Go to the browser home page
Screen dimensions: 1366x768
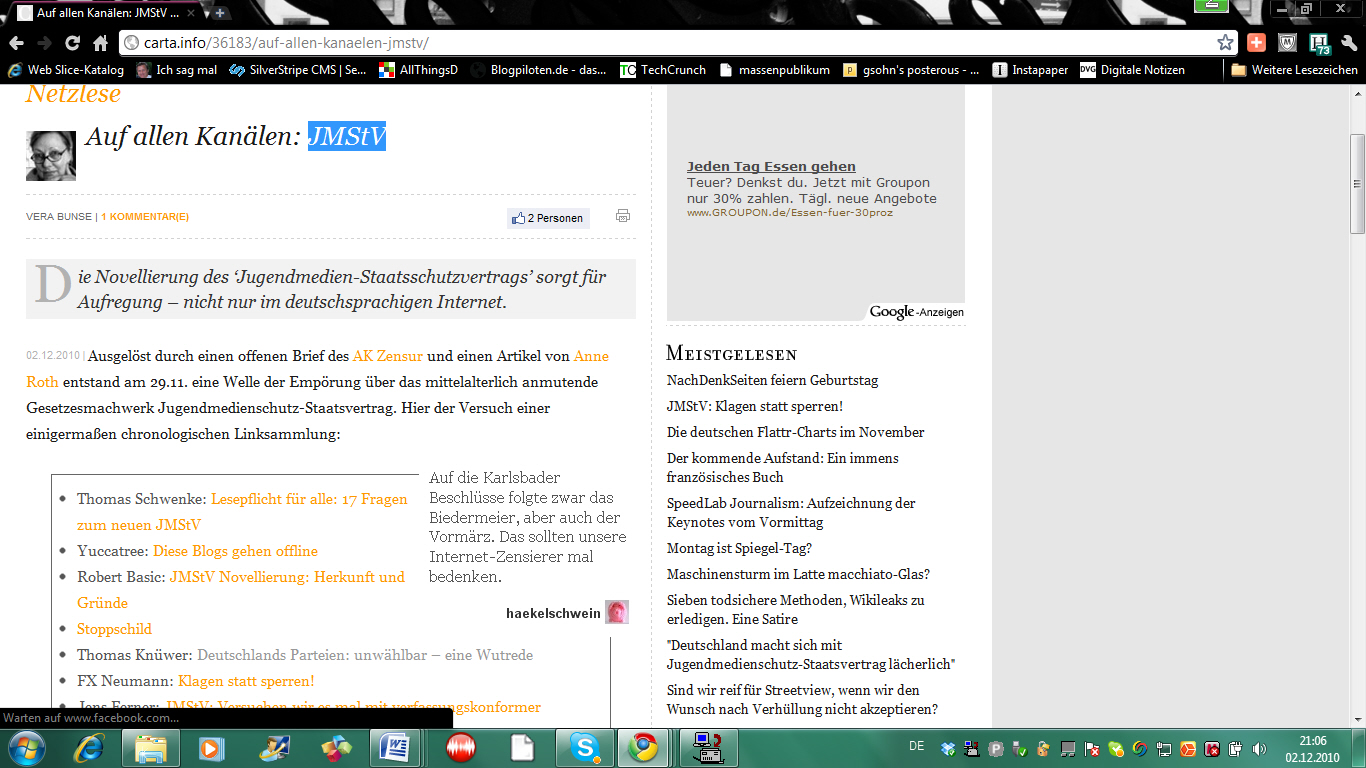100,43
